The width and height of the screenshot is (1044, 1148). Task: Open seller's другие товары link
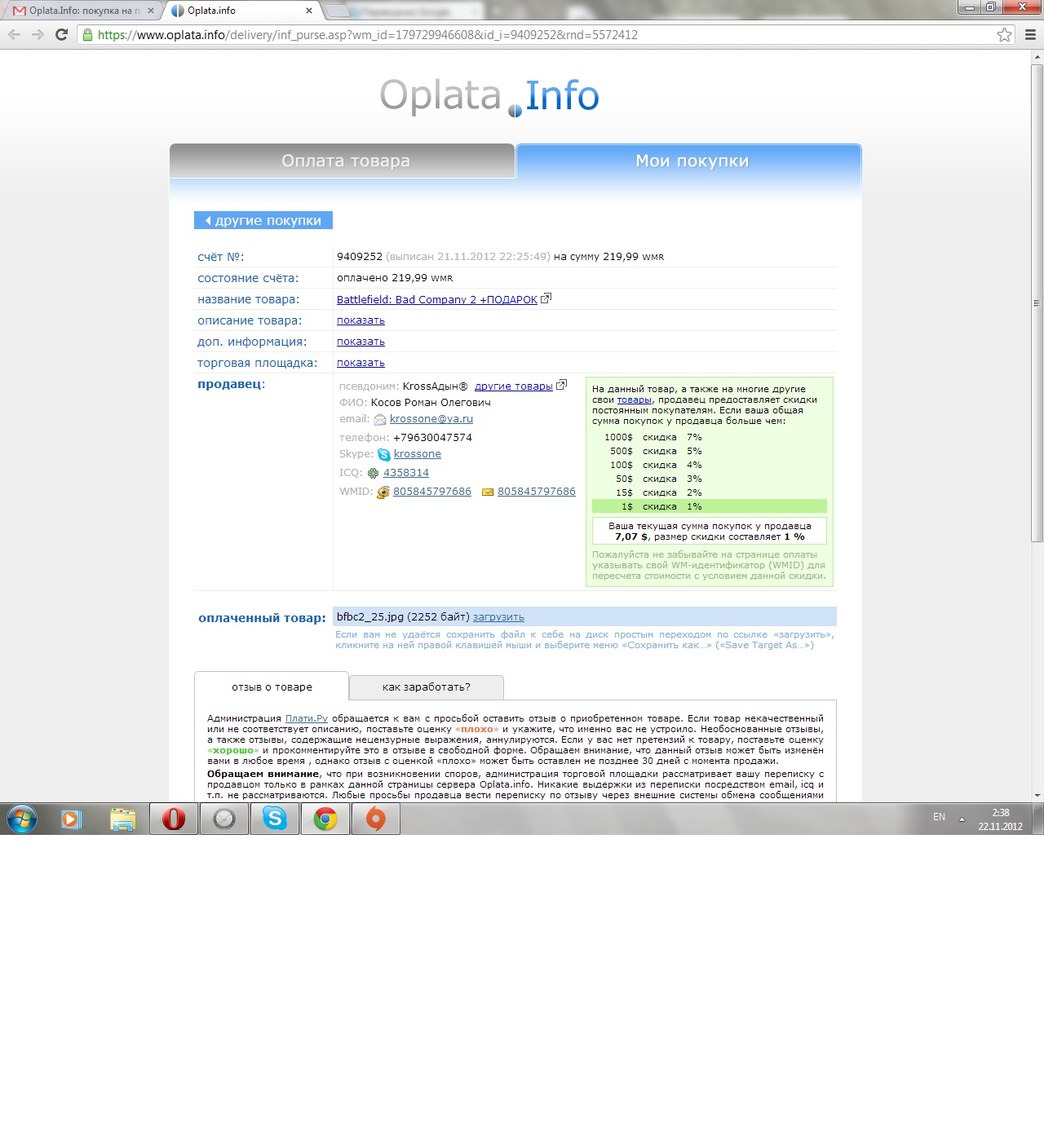(x=514, y=386)
